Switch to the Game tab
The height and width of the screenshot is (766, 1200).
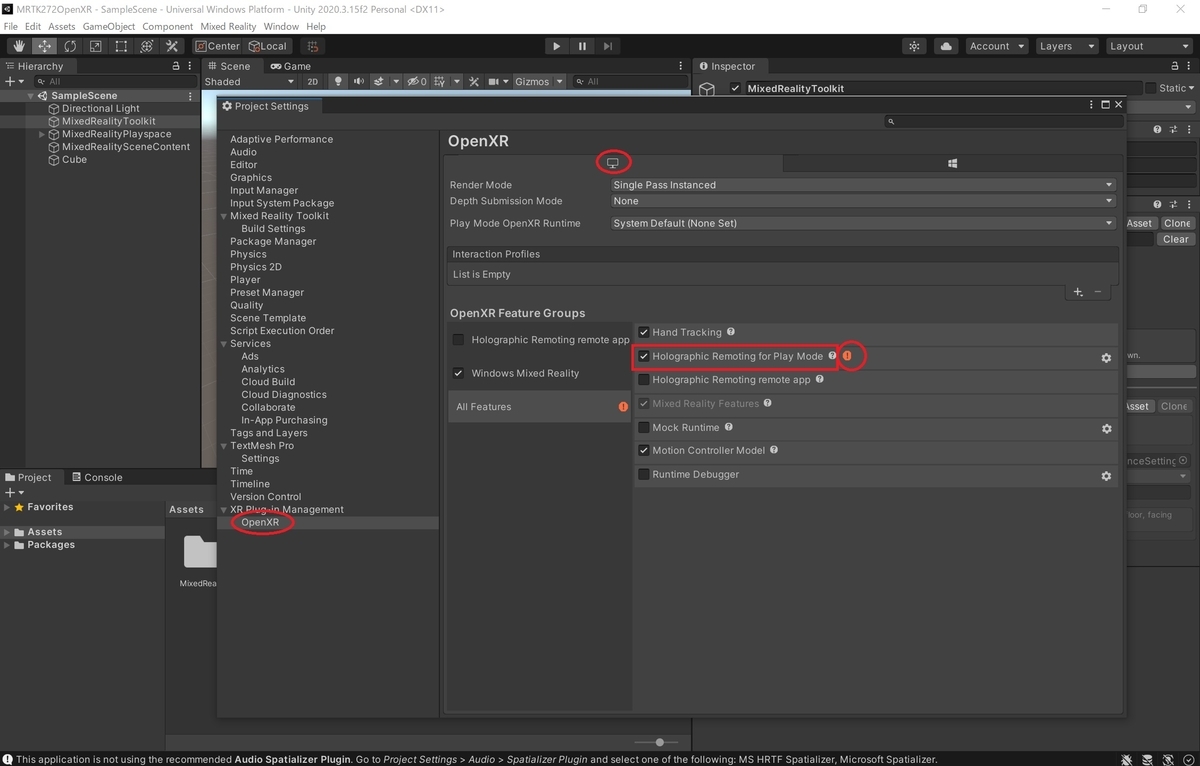click(x=290, y=66)
